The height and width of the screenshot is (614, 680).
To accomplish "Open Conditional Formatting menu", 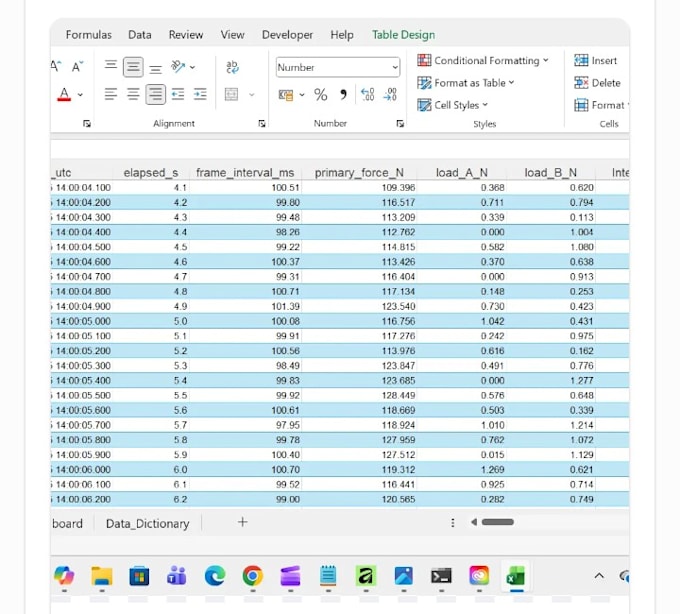I will click(483, 60).
